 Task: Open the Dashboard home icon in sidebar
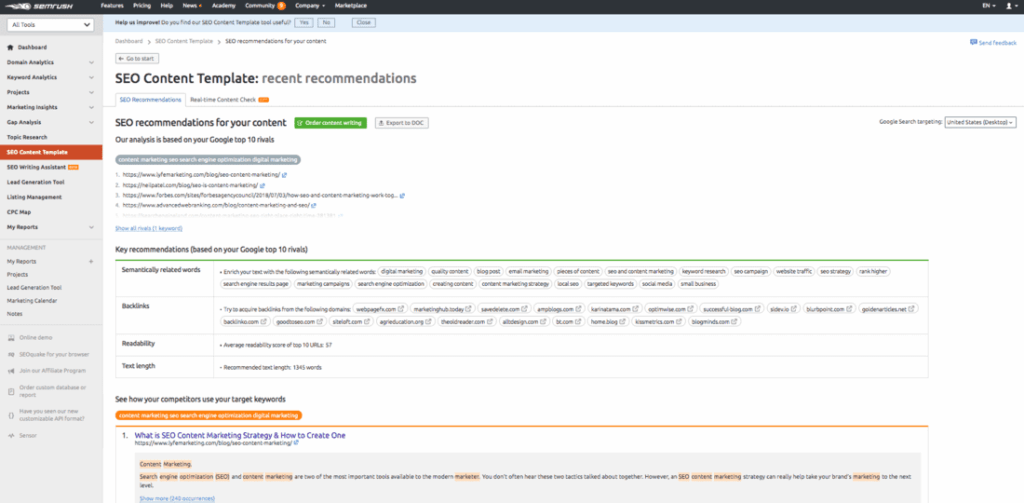[x=10, y=48]
